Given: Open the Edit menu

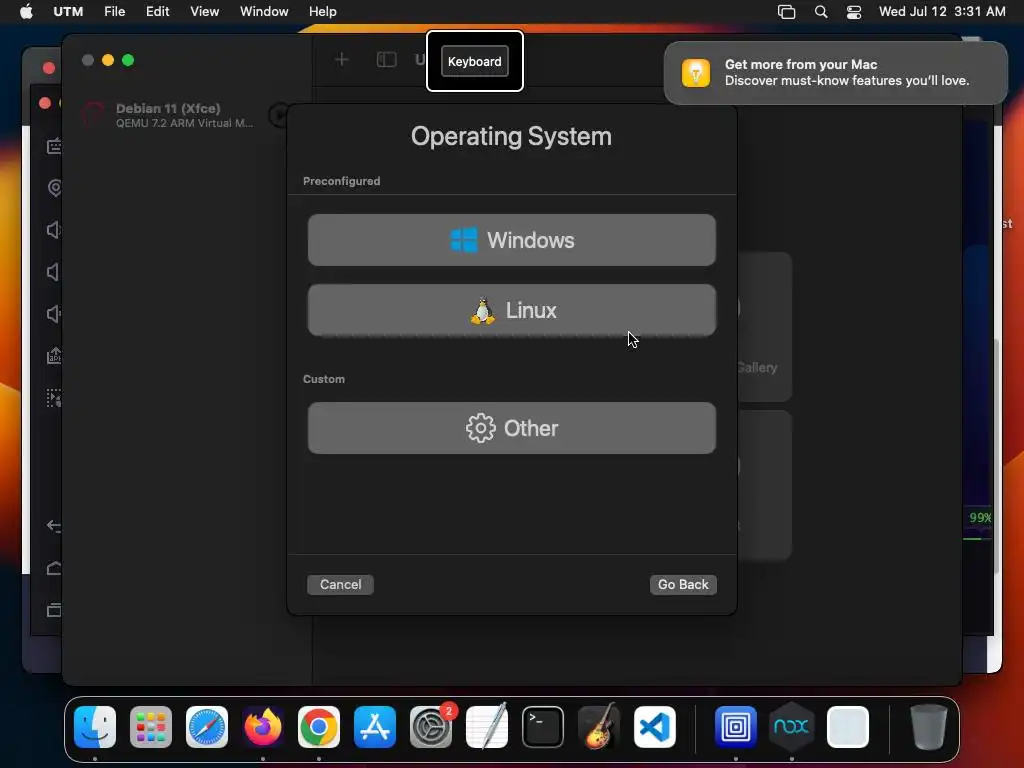Looking at the screenshot, I should tap(157, 12).
